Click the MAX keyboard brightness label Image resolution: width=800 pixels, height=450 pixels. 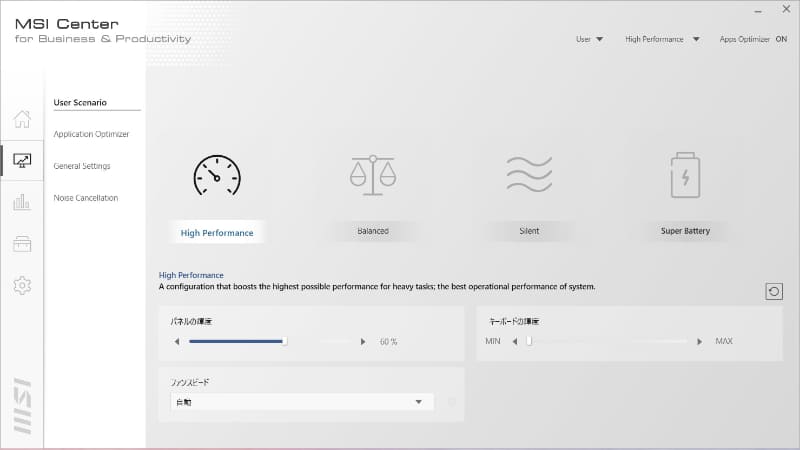pyautogui.click(x=724, y=341)
